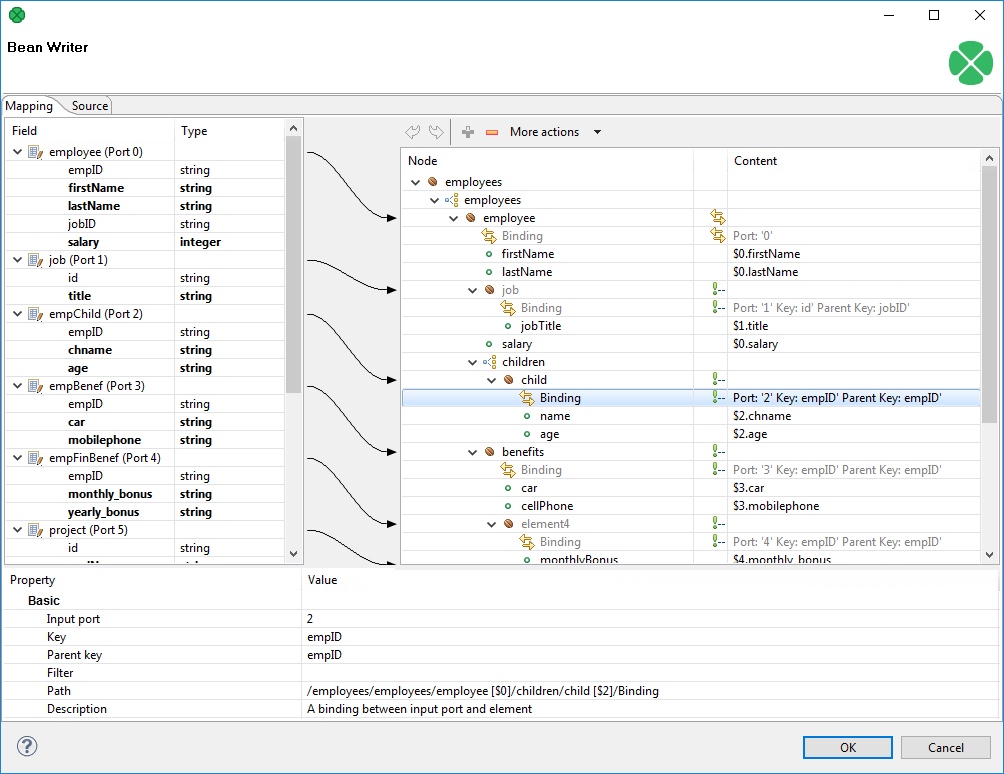1004x774 pixels.
Task: Click the project (Port 5) record icon
Action: (35, 530)
